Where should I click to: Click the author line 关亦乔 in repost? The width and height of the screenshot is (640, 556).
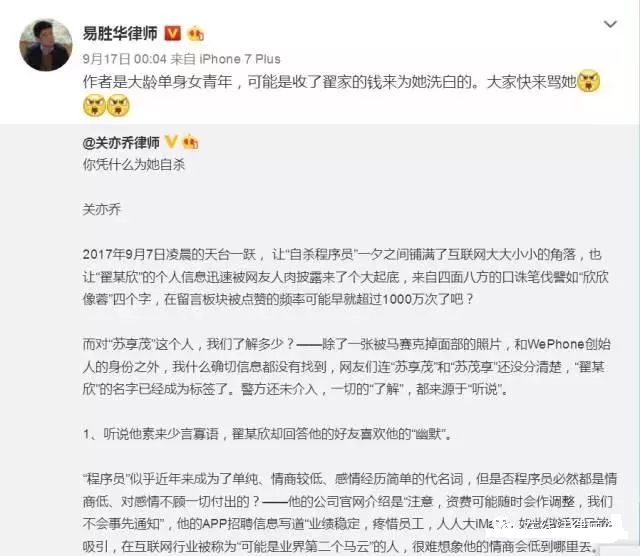[x=102, y=209]
